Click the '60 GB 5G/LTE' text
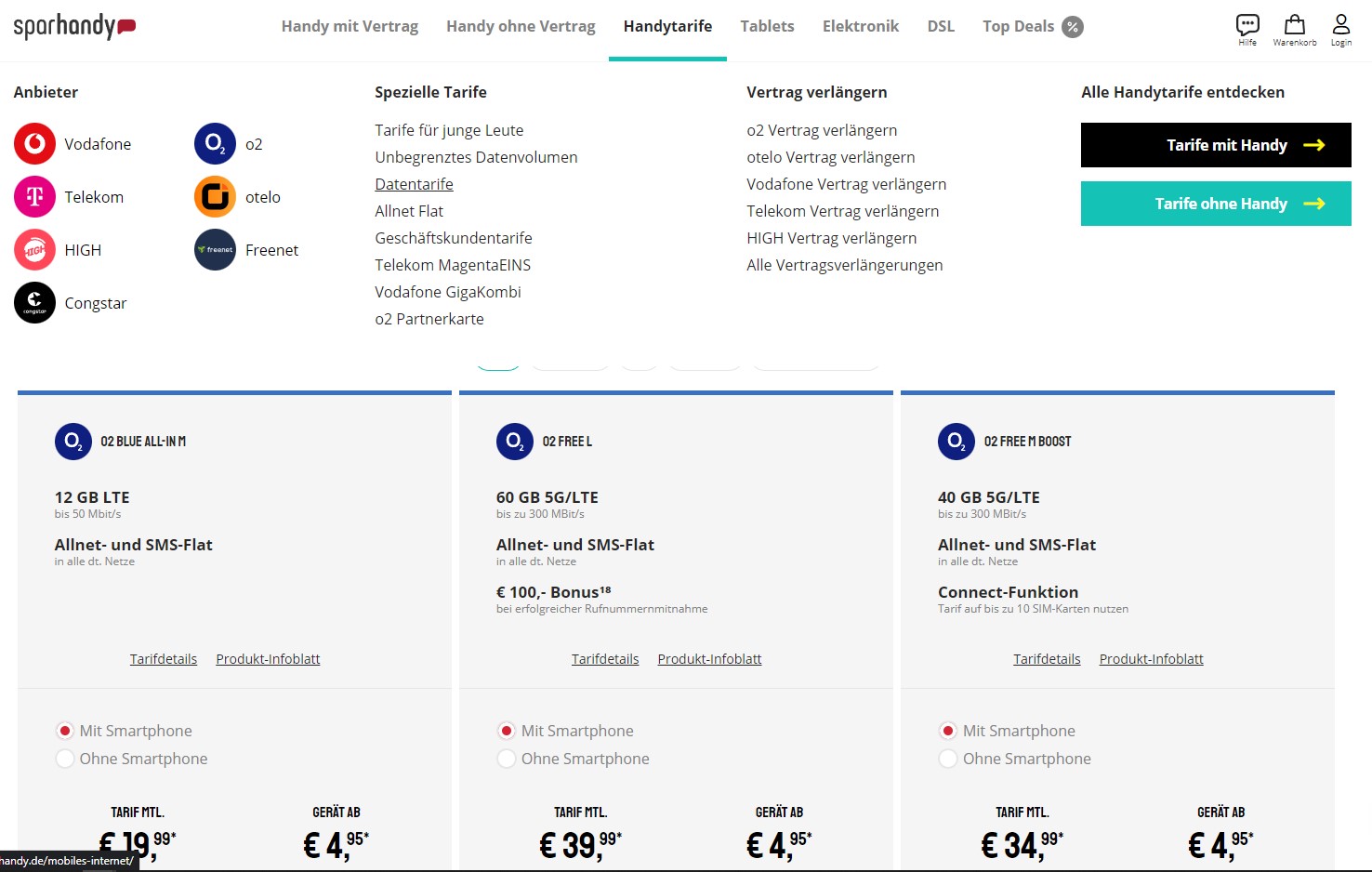1372x872 pixels. click(547, 497)
